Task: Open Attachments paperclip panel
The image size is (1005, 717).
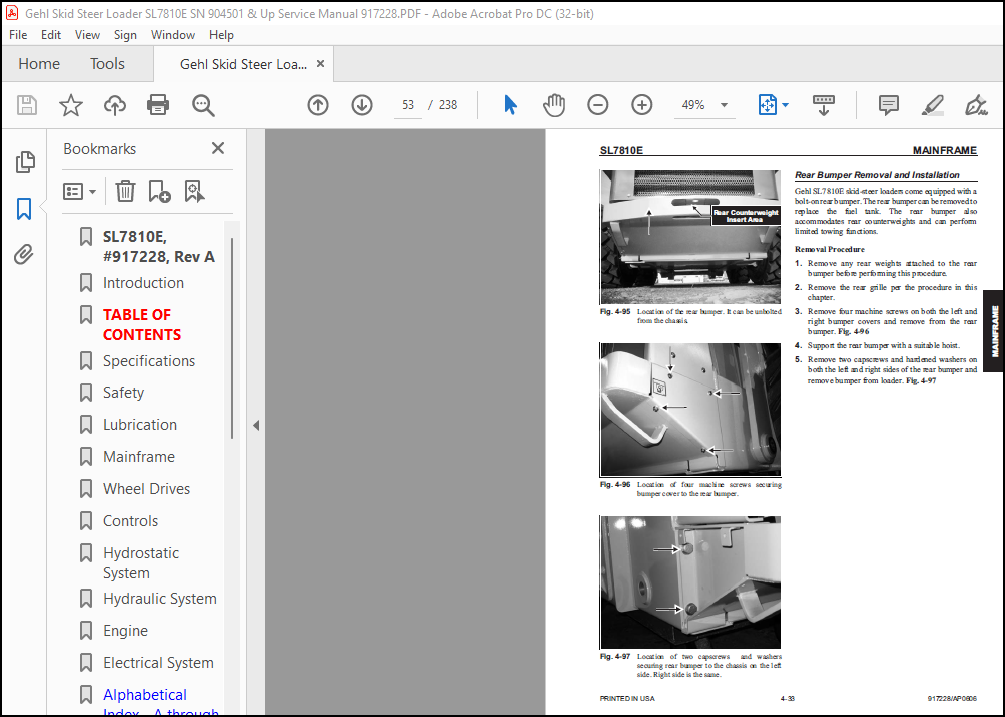Action: point(24,254)
